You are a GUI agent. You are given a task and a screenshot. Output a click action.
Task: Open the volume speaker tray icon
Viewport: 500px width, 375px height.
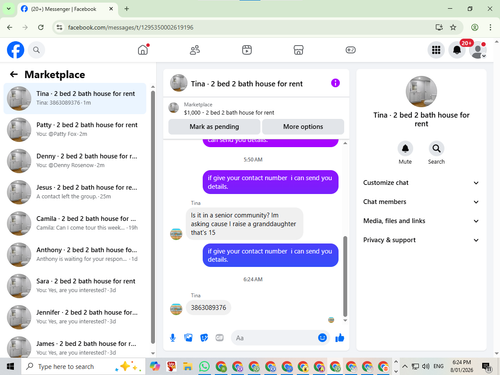[x=426, y=367]
